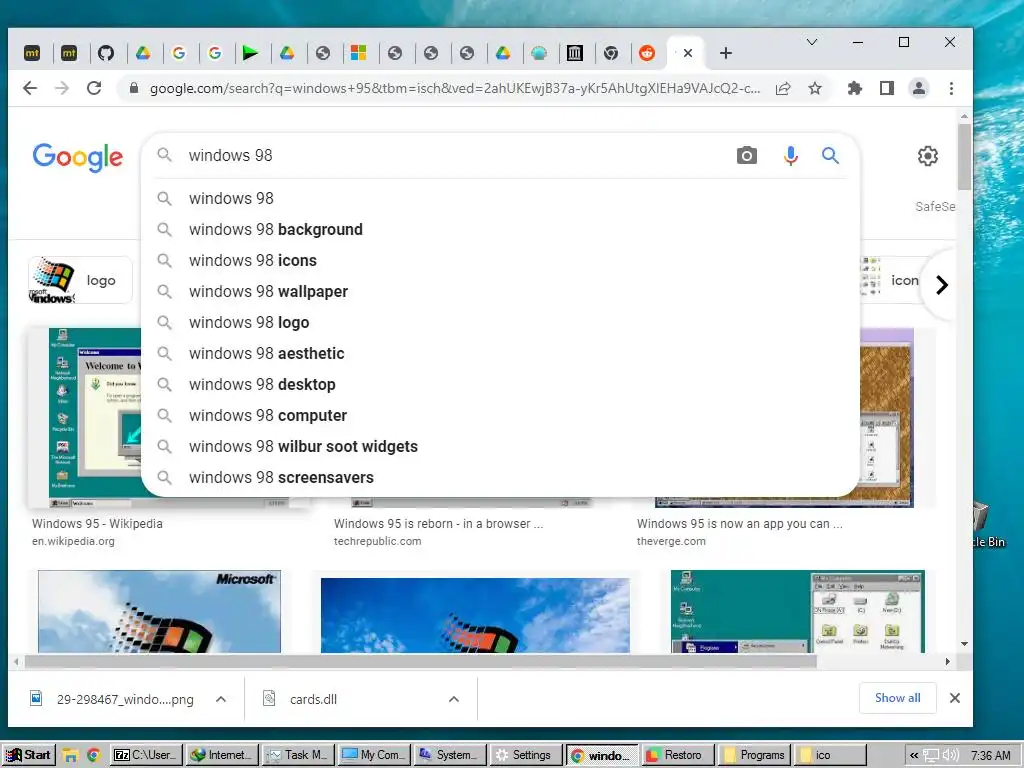Bookmark this page with the star
The height and width of the screenshot is (768, 1024).
click(815, 88)
